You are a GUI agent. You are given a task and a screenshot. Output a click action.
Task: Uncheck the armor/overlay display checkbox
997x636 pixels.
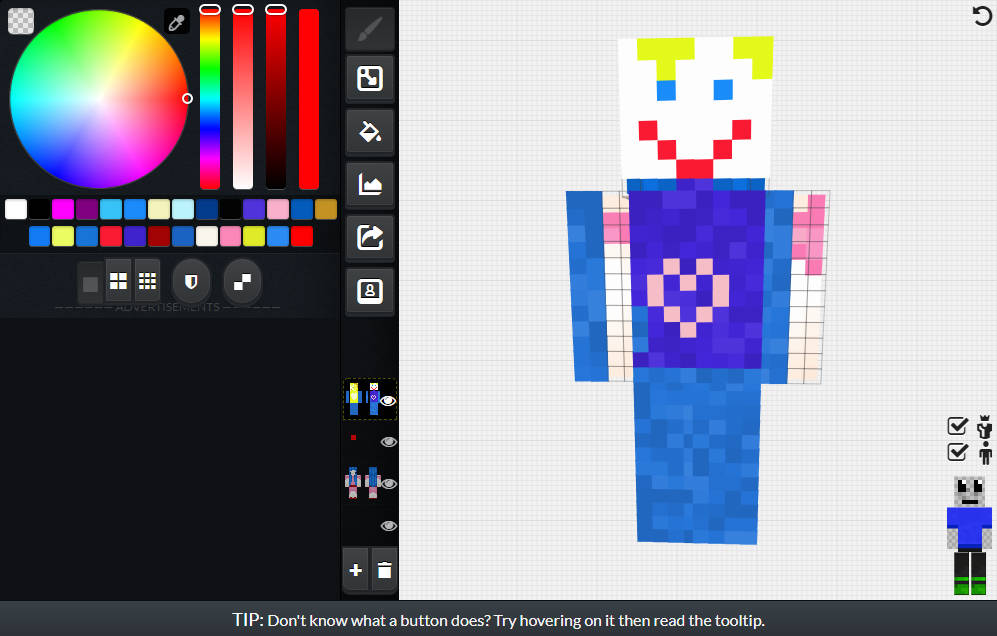[957, 425]
